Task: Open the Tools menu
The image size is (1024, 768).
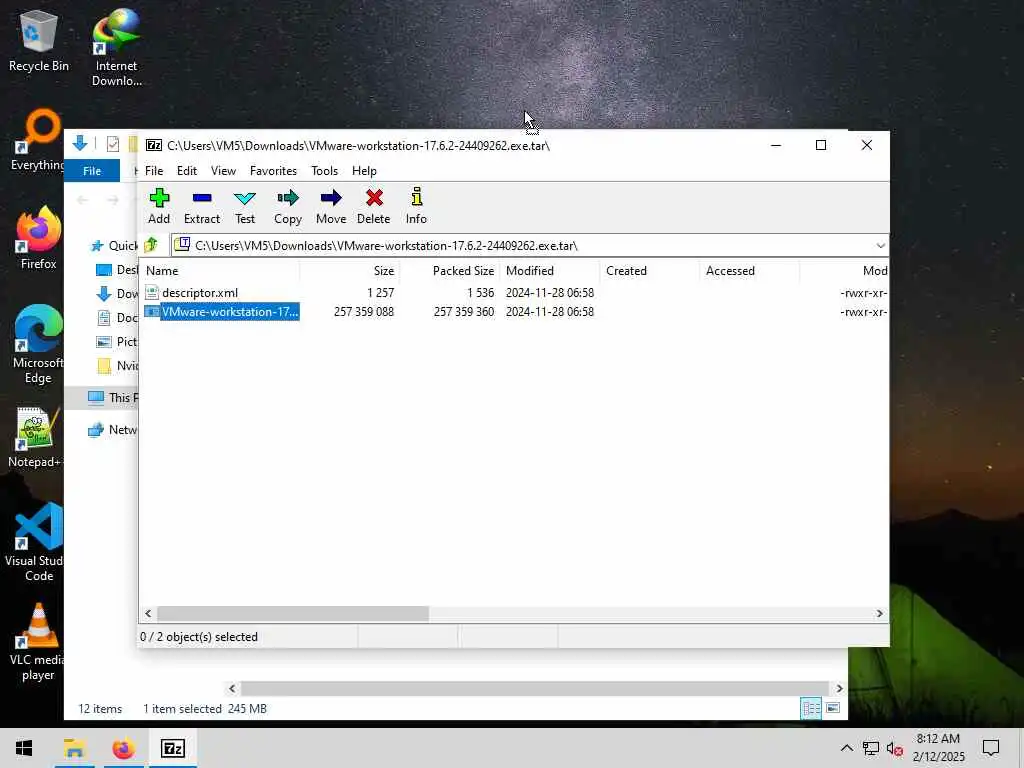Action: (325, 170)
